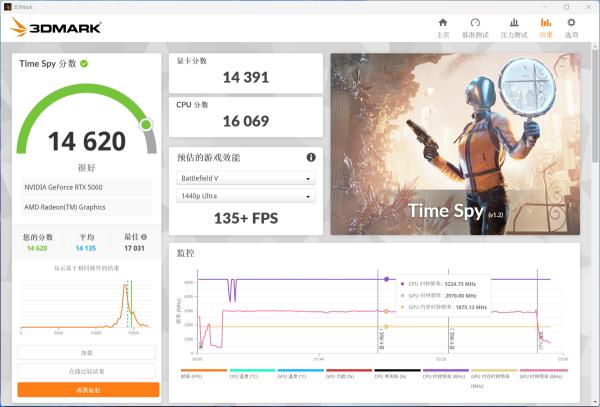Viewport: 600px width, 407px height.
Task: Click the green gauge knob on score arc
Action: 146,124
